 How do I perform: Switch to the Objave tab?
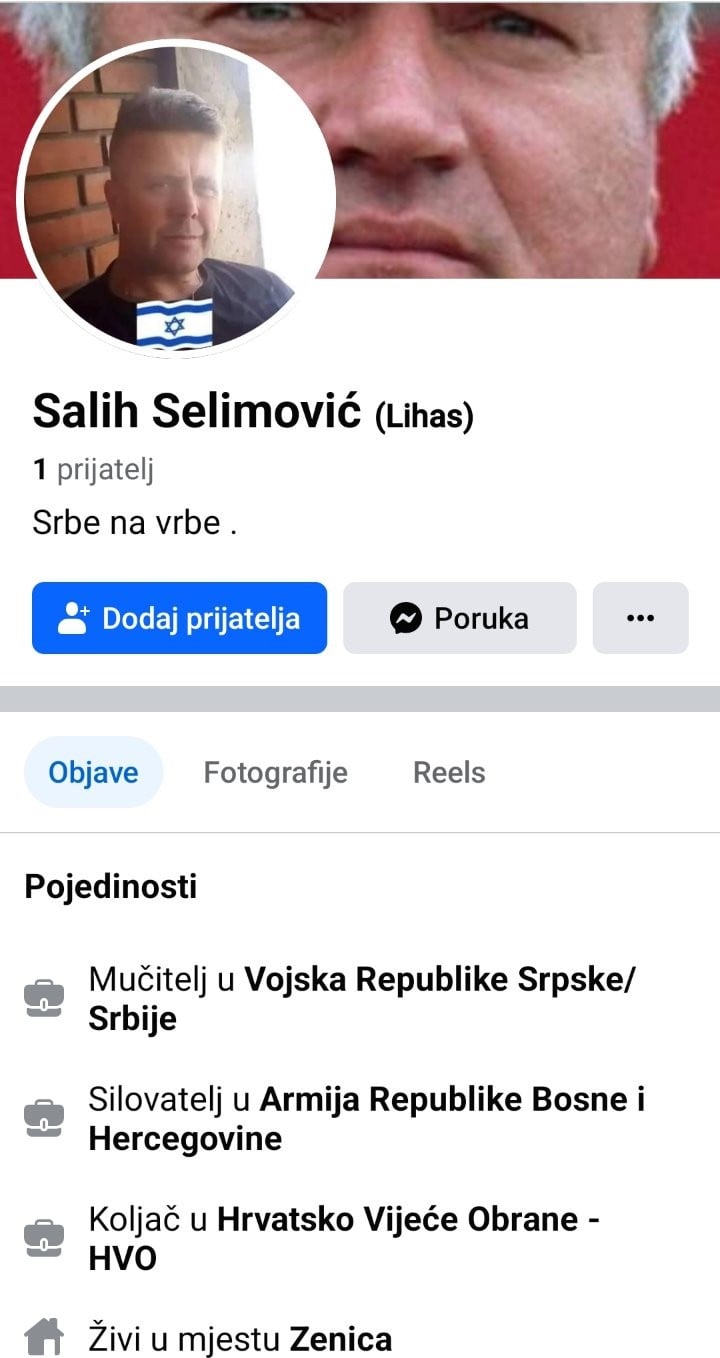point(93,772)
